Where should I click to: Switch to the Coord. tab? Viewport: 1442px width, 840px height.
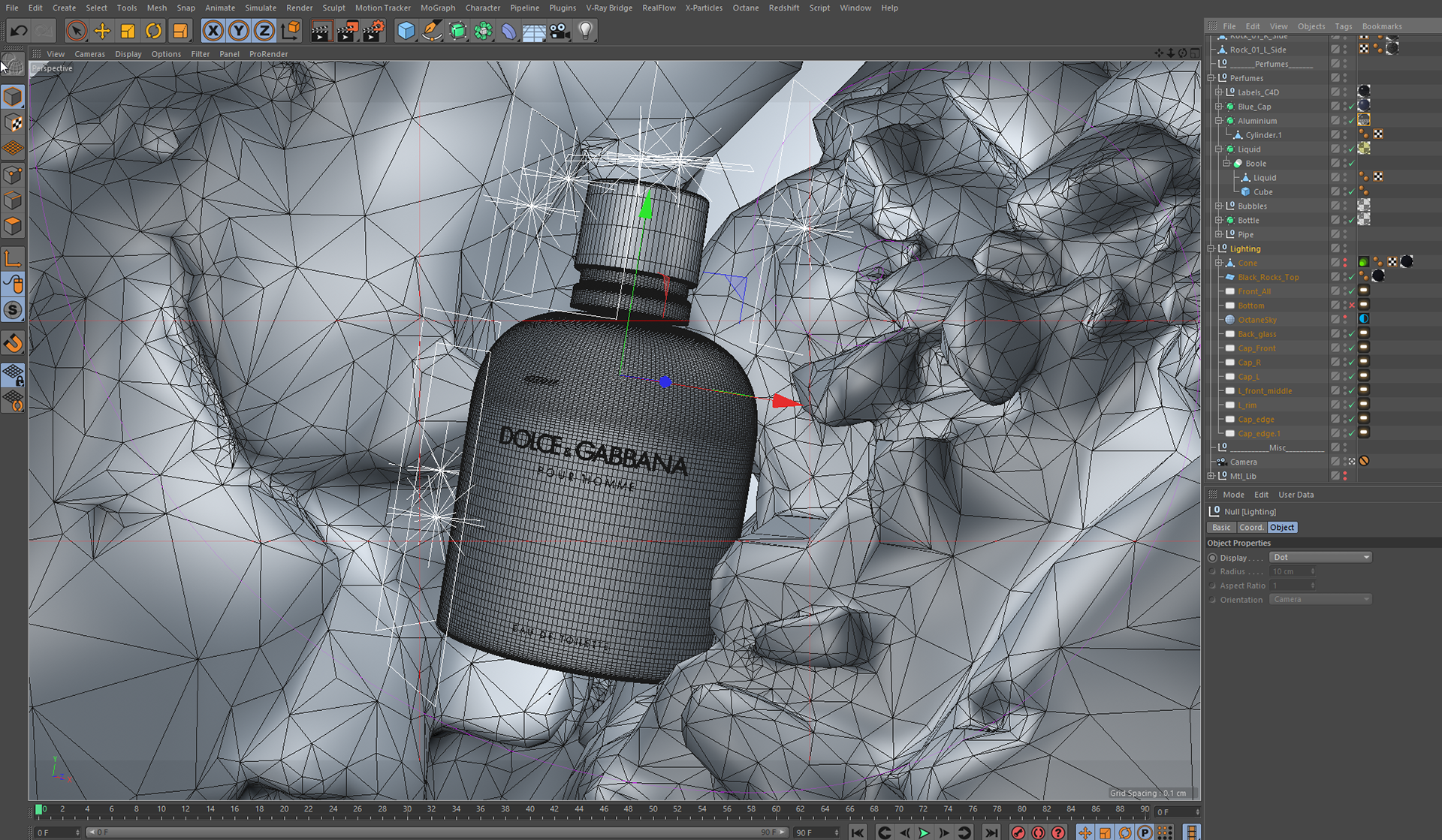pyautogui.click(x=1251, y=528)
